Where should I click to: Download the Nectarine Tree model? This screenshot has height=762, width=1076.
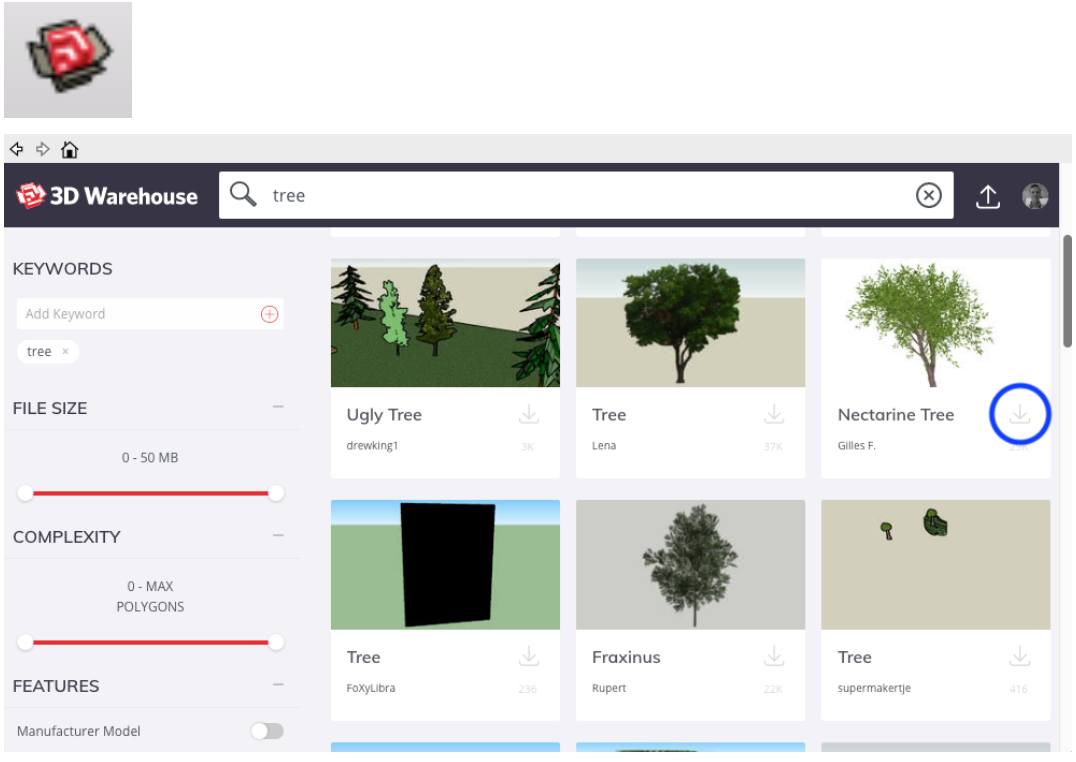point(1020,415)
